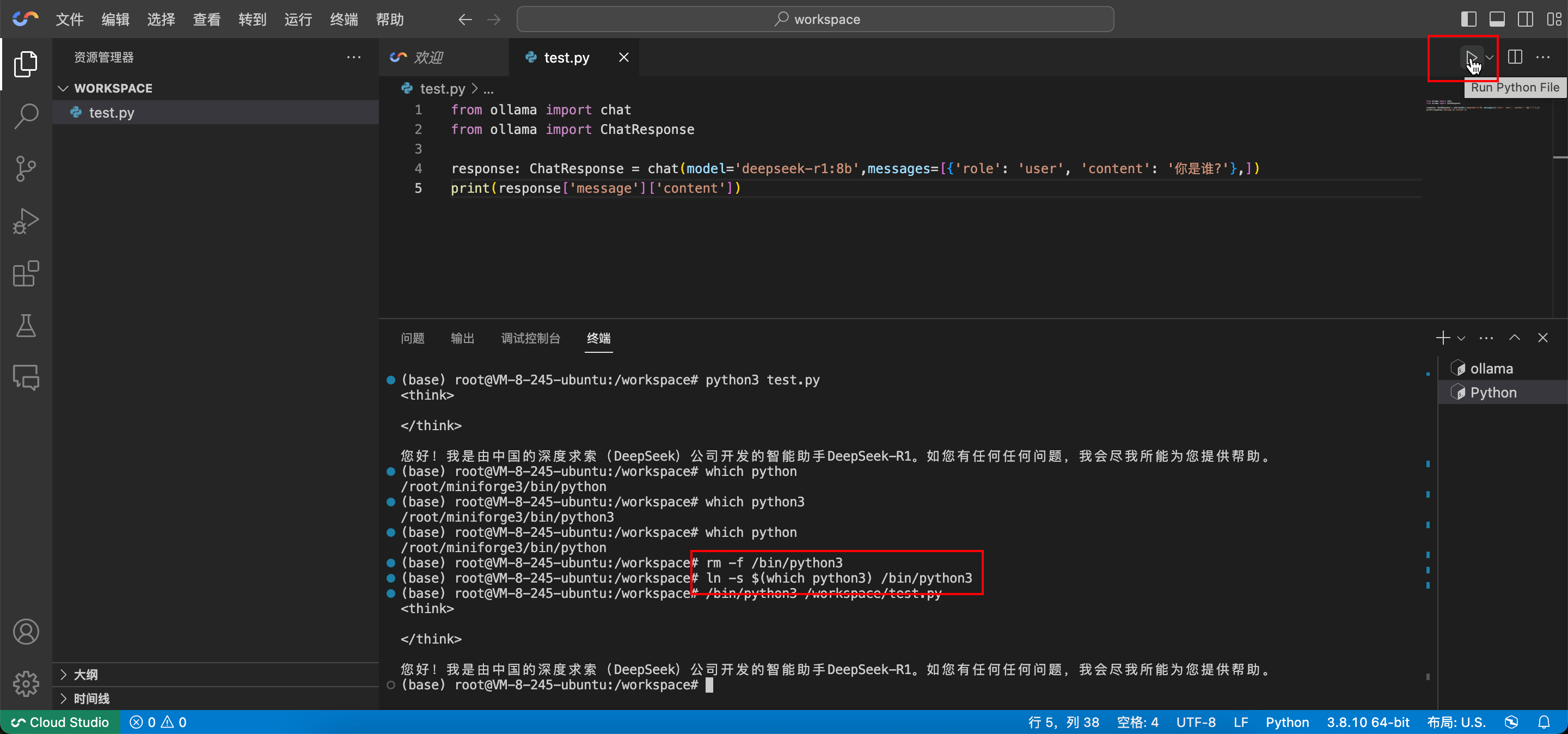The height and width of the screenshot is (734, 1568).
Task: Click the Run Python File play button
Action: pyautogui.click(x=1471, y=57)
